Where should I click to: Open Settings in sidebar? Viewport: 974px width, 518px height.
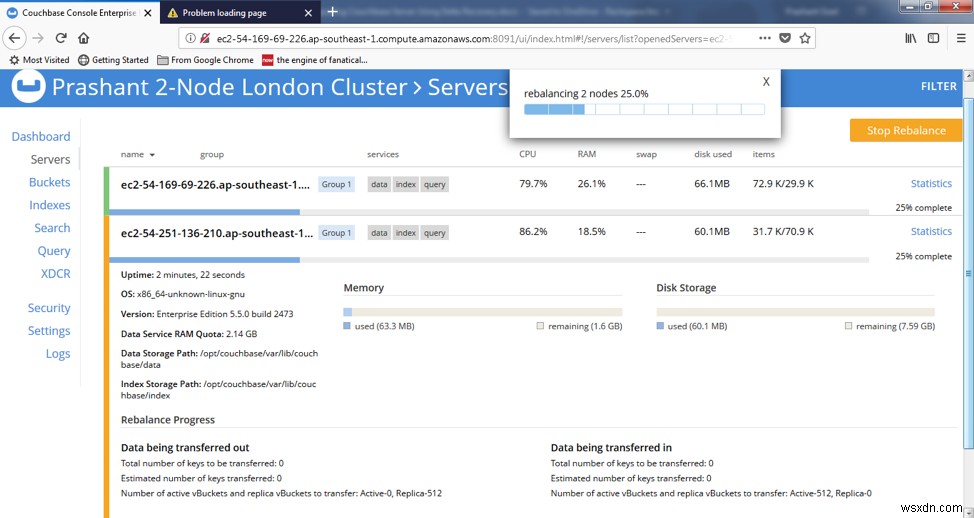(49, 331)
